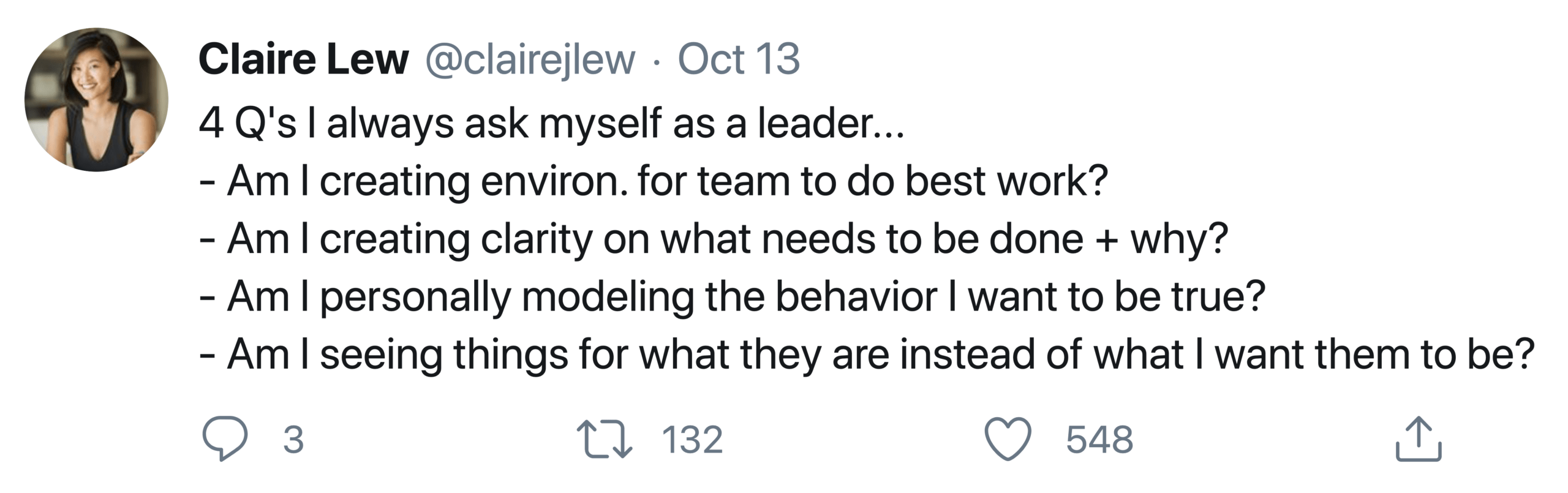View the 548 likes count

point(1099,439)
